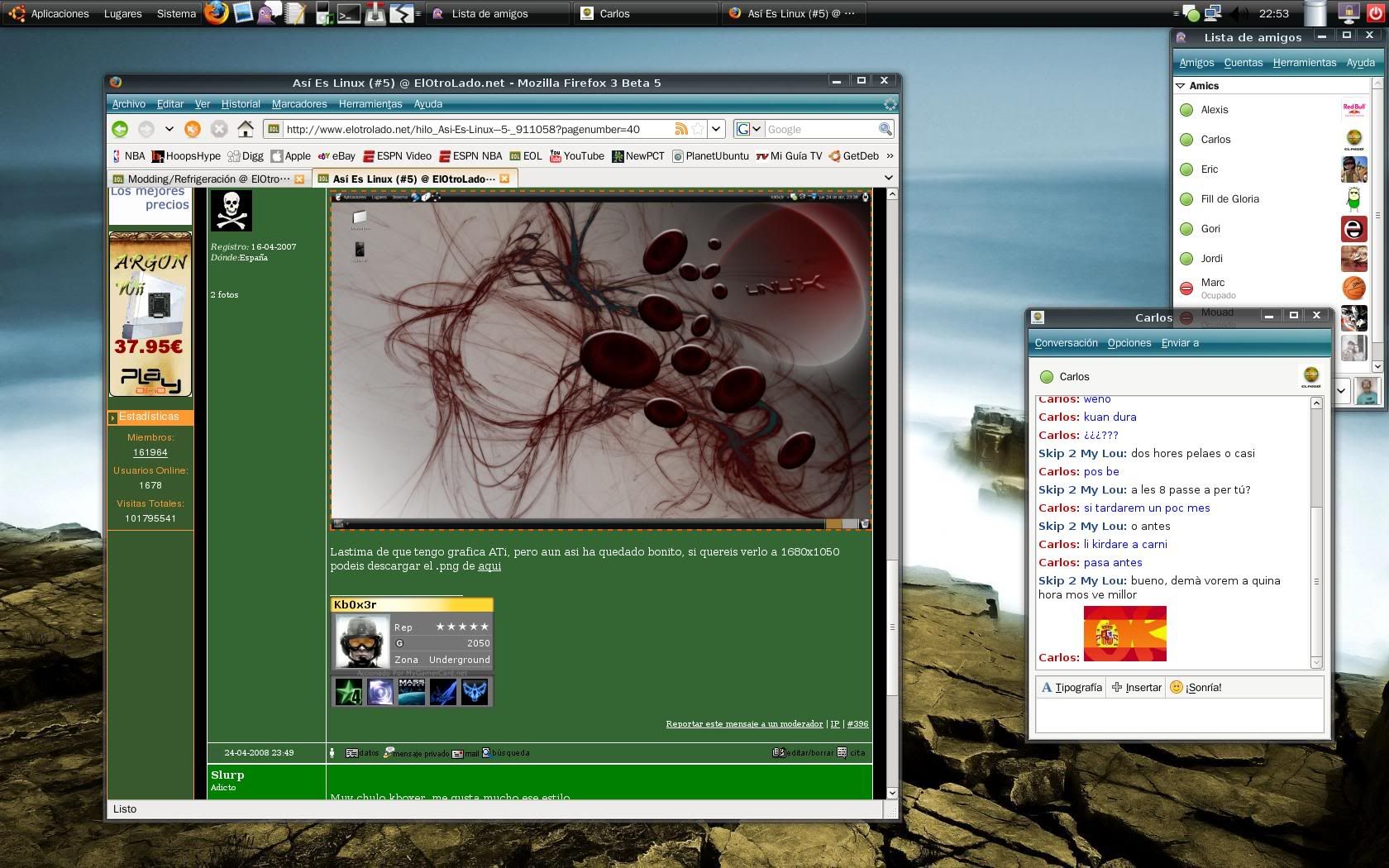Open the GetDeb bookmark
The image size is (1389, 868).
(854, 155)
